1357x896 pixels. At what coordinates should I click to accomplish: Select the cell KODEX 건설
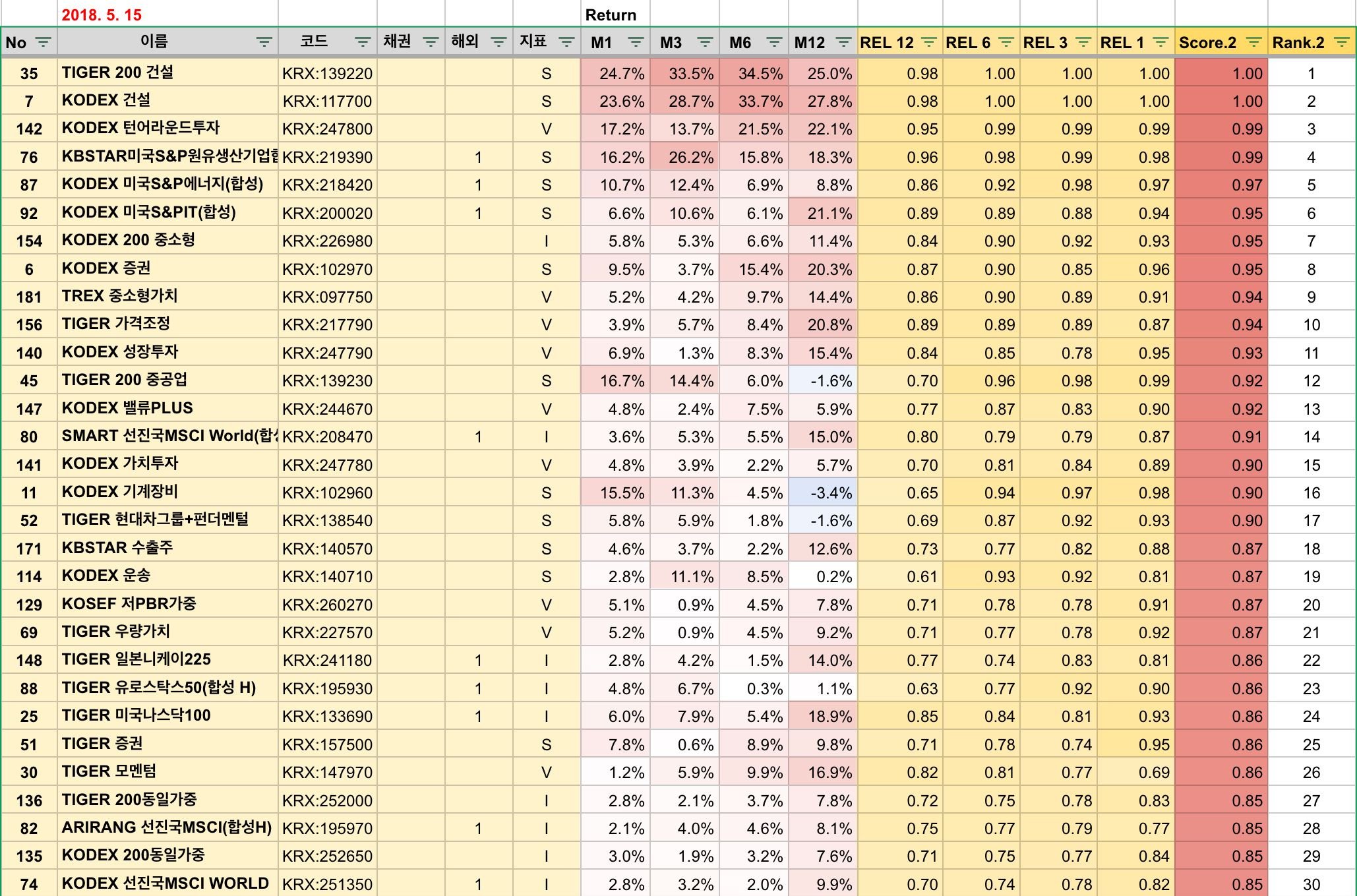pos(167,100)
